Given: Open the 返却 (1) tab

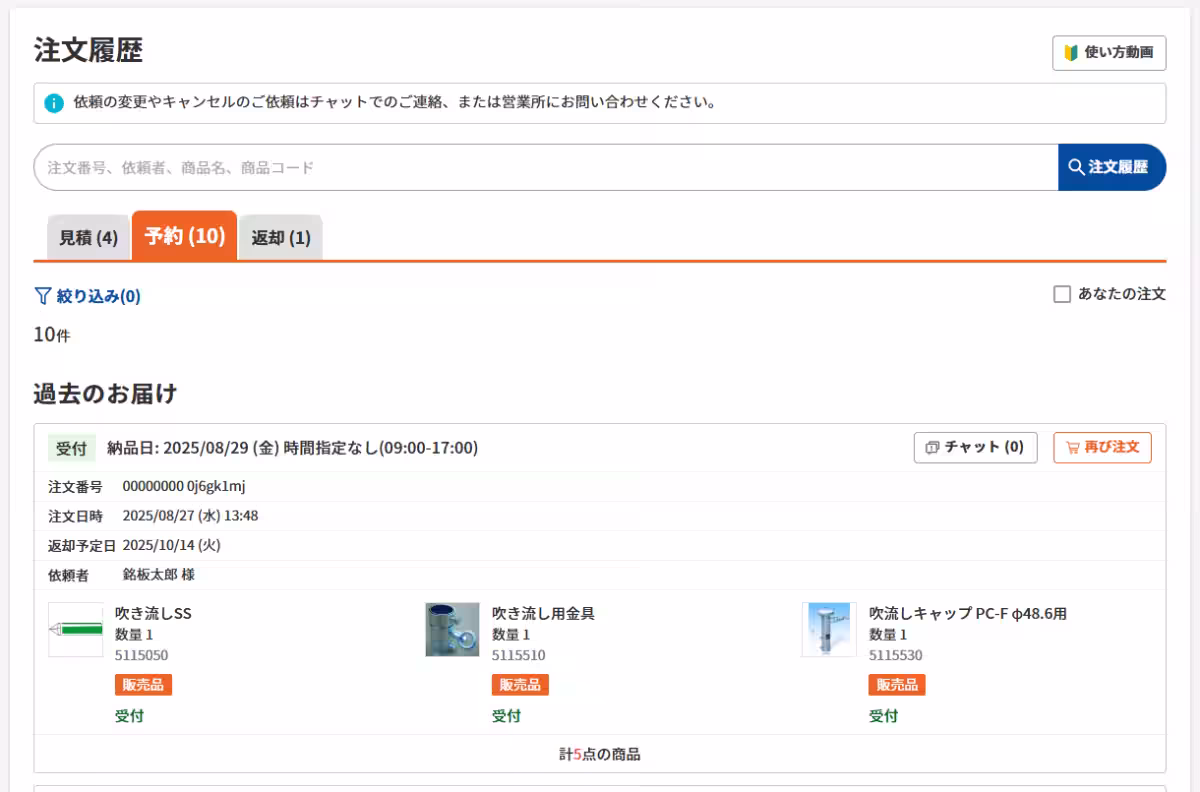Looking at the screenshot, I should point(281,238).
